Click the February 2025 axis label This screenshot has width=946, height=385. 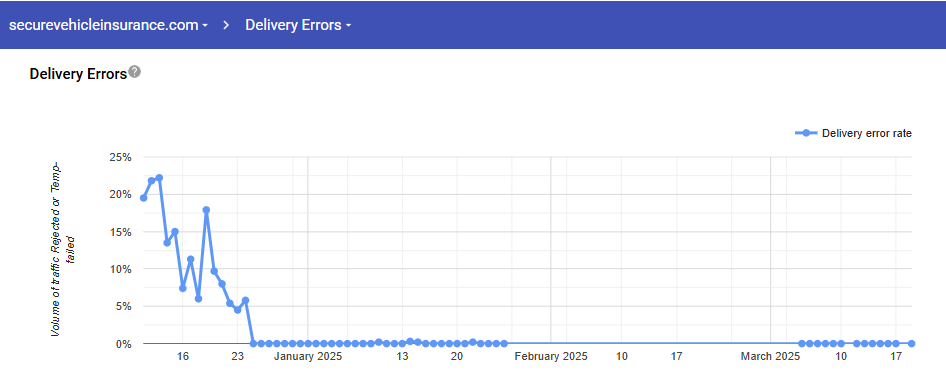click(x=550, y=357)
